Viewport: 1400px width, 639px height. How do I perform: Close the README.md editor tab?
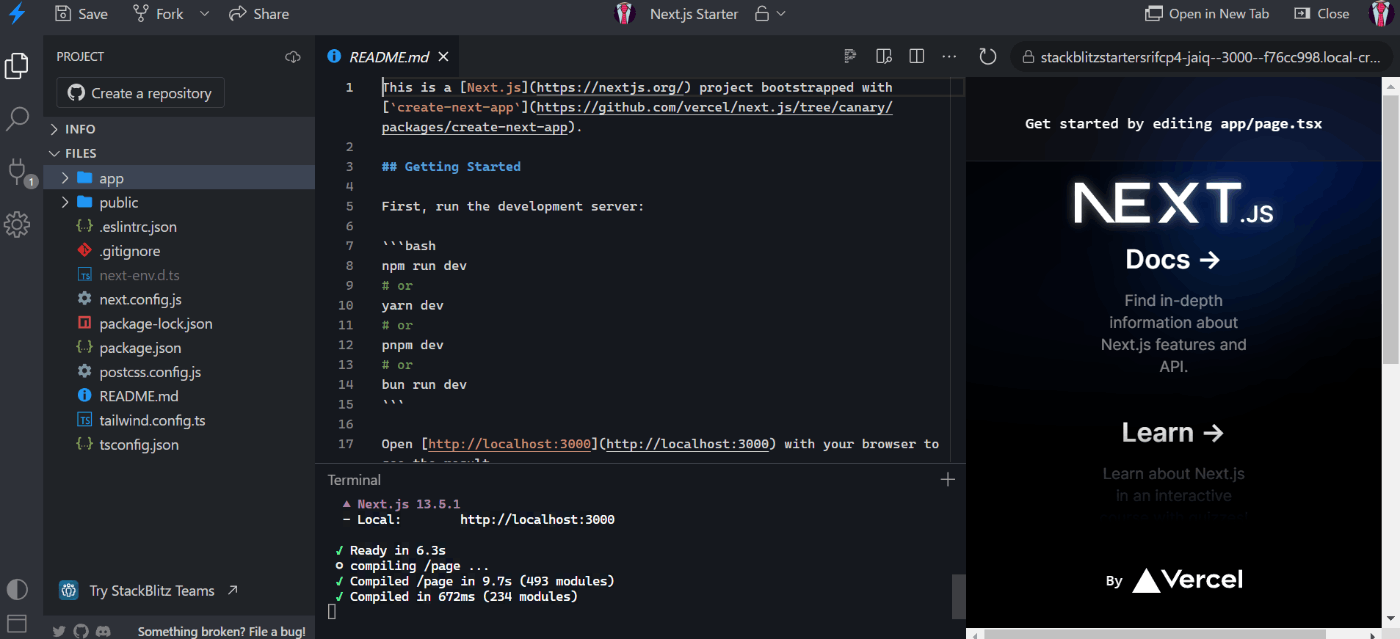point(443,57)
